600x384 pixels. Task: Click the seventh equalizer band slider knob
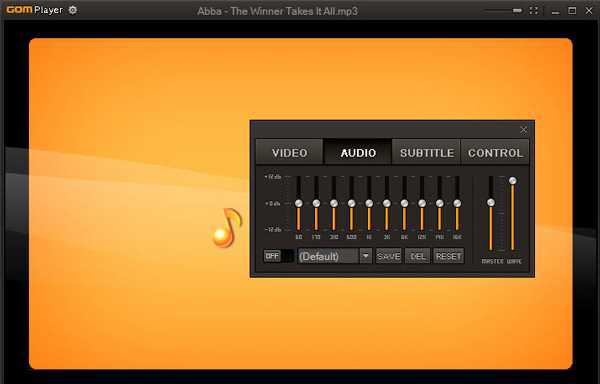[404, 203]
